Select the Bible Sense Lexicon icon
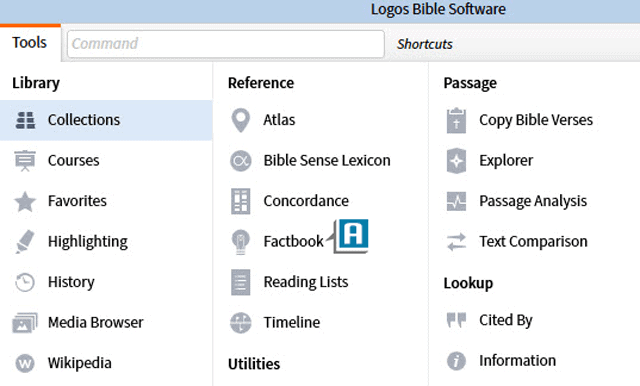This screenshot has width=640, height=386. (x=240, y=161)
